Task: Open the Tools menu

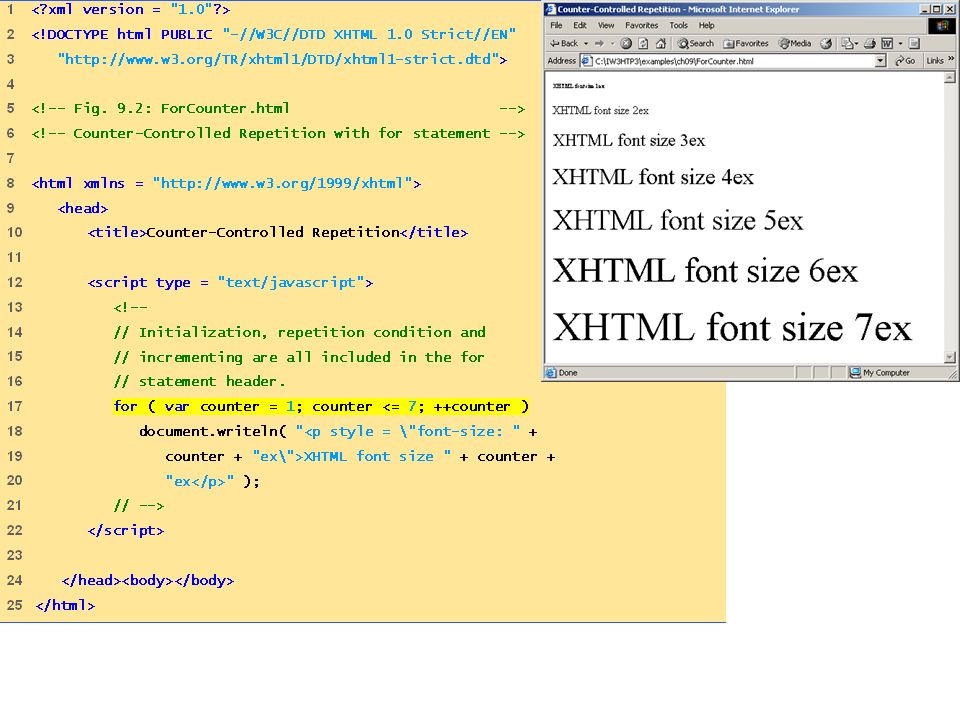Action: coord(678,25)
